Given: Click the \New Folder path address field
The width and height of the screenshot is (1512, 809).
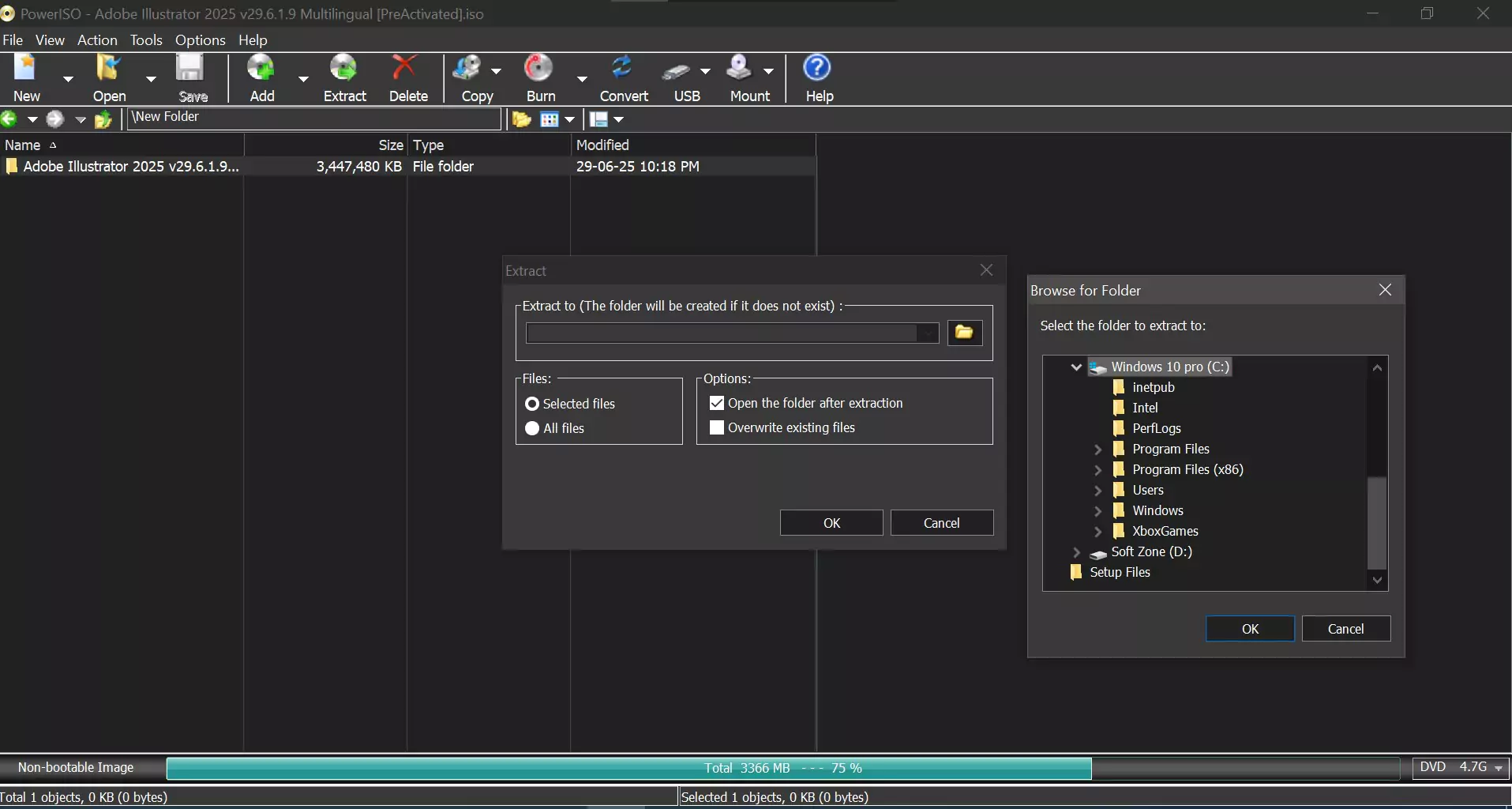Looking at the screenshot, I should (314, 118).
